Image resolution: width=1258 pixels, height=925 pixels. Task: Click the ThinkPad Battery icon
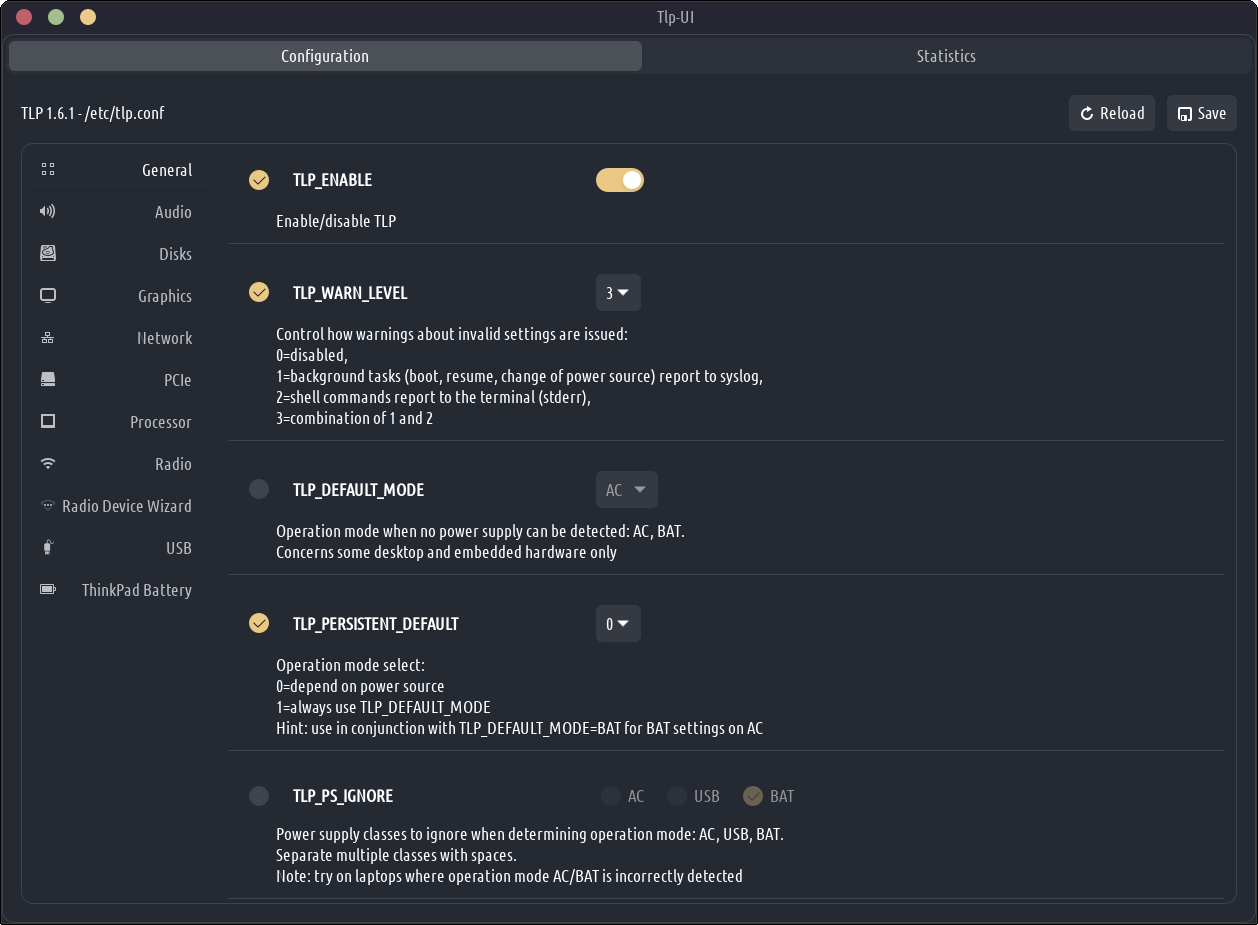tap(48, 590)
